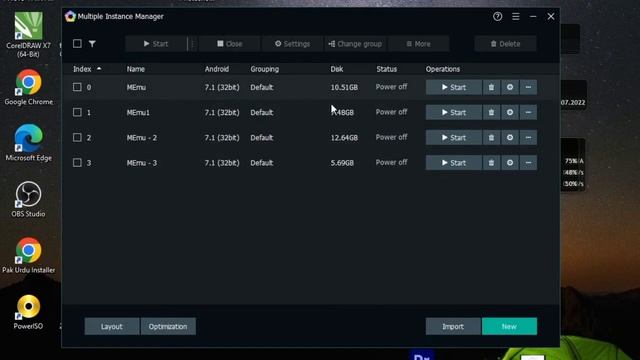Open the hamburger menu in title bar

(516, 17)
